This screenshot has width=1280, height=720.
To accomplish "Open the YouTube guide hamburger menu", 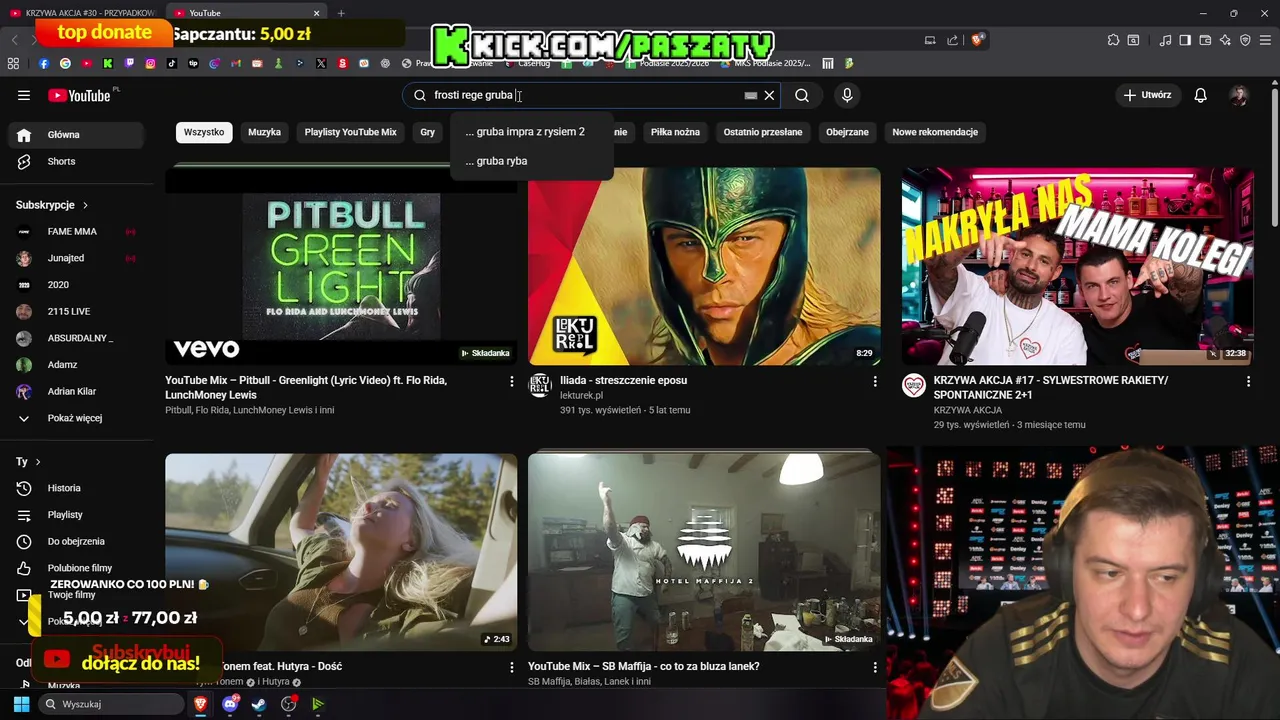I will click(24, 95).
